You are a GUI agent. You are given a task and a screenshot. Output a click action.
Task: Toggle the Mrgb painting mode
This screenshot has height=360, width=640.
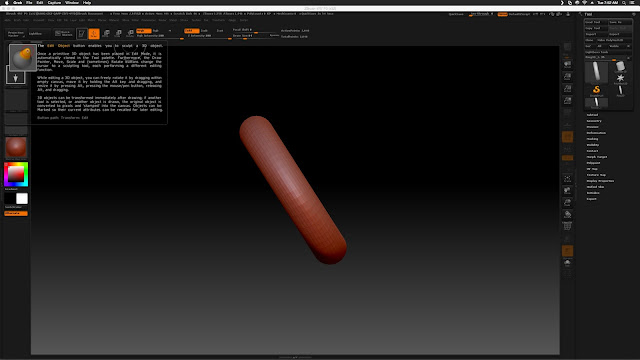[144, 31]
